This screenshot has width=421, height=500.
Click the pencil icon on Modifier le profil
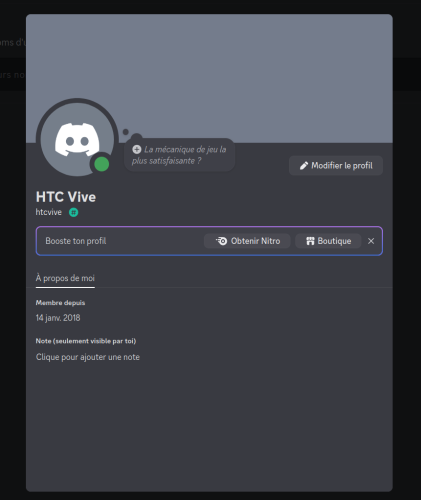pos(304,166)
